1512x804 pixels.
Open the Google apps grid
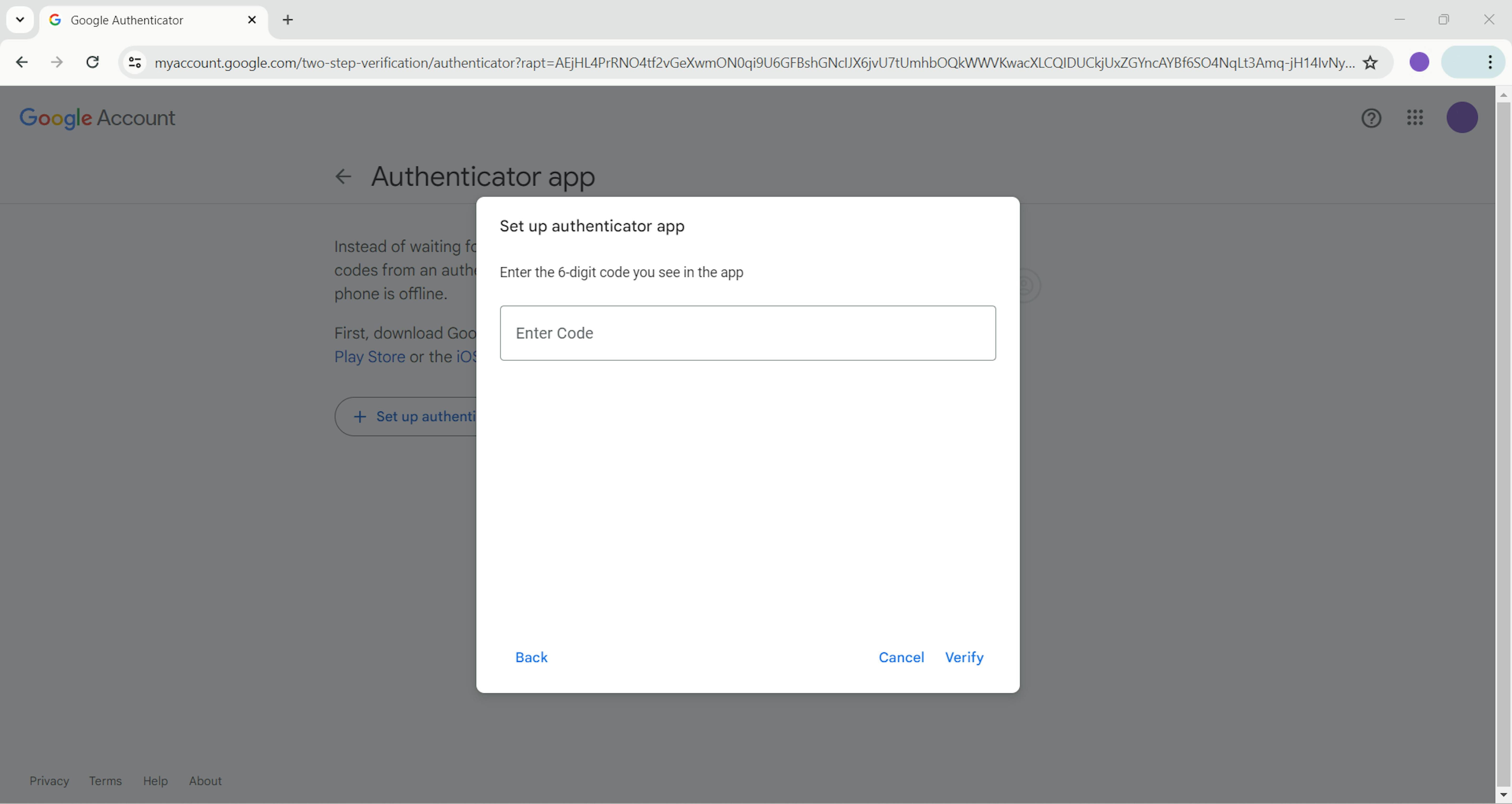[1415, 118]
